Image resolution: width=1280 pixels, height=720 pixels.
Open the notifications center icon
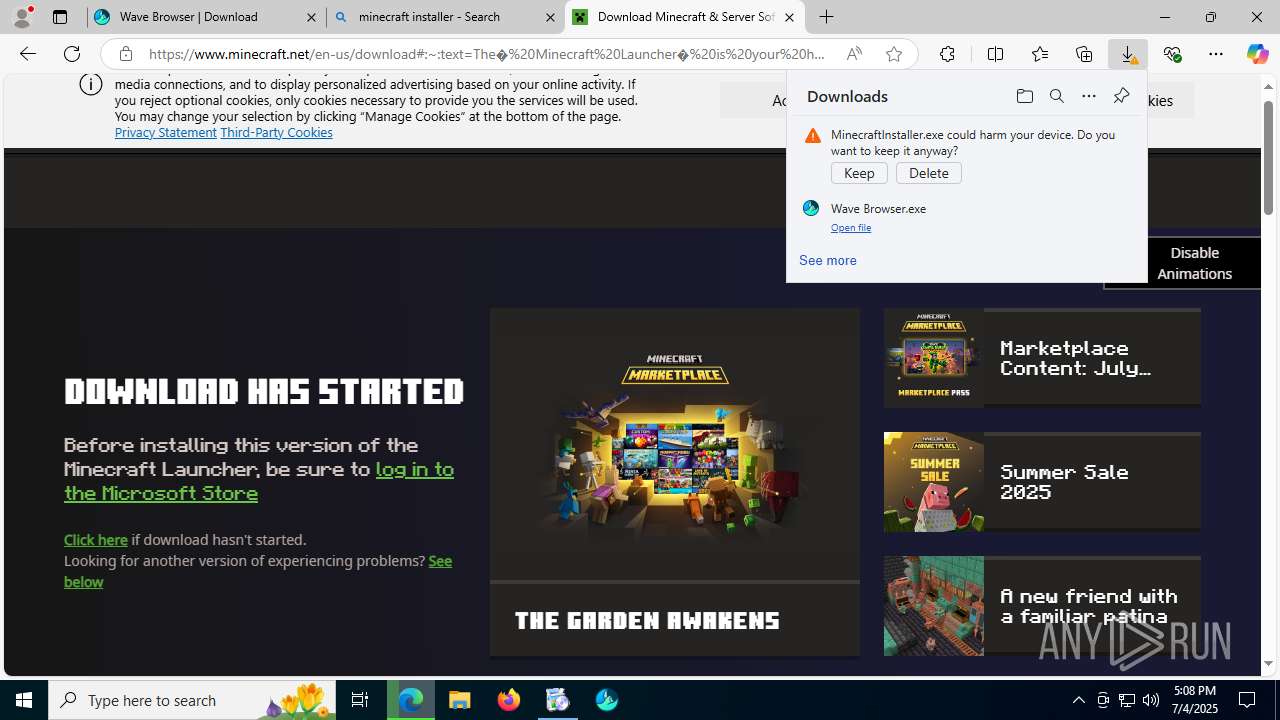pos(1248,700)
